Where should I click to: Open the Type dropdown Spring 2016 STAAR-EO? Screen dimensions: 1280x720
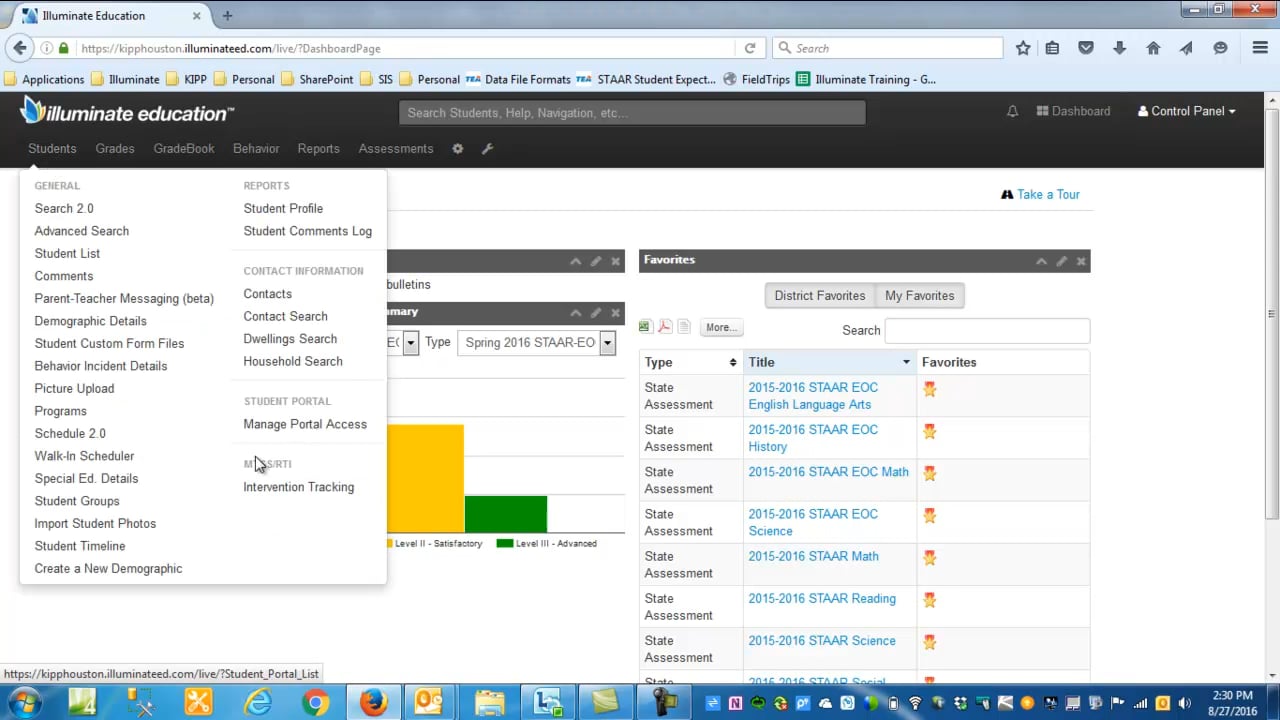pos(535,343)
